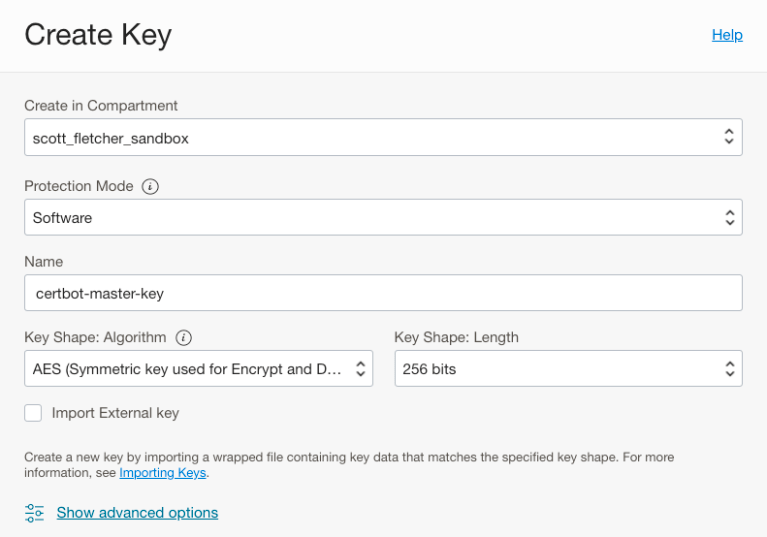Open the 256 bits key length dropdown
Screen dimensions: 767x537
tap(555, 369)
